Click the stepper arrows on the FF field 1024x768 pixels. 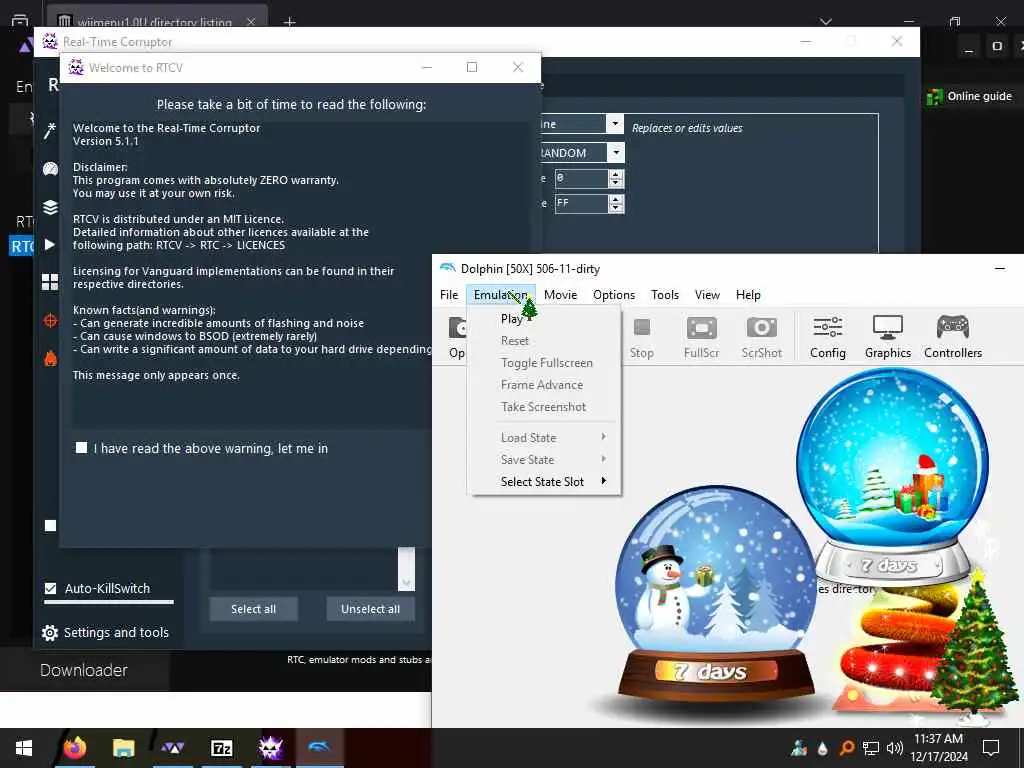(x=616, y=204)
